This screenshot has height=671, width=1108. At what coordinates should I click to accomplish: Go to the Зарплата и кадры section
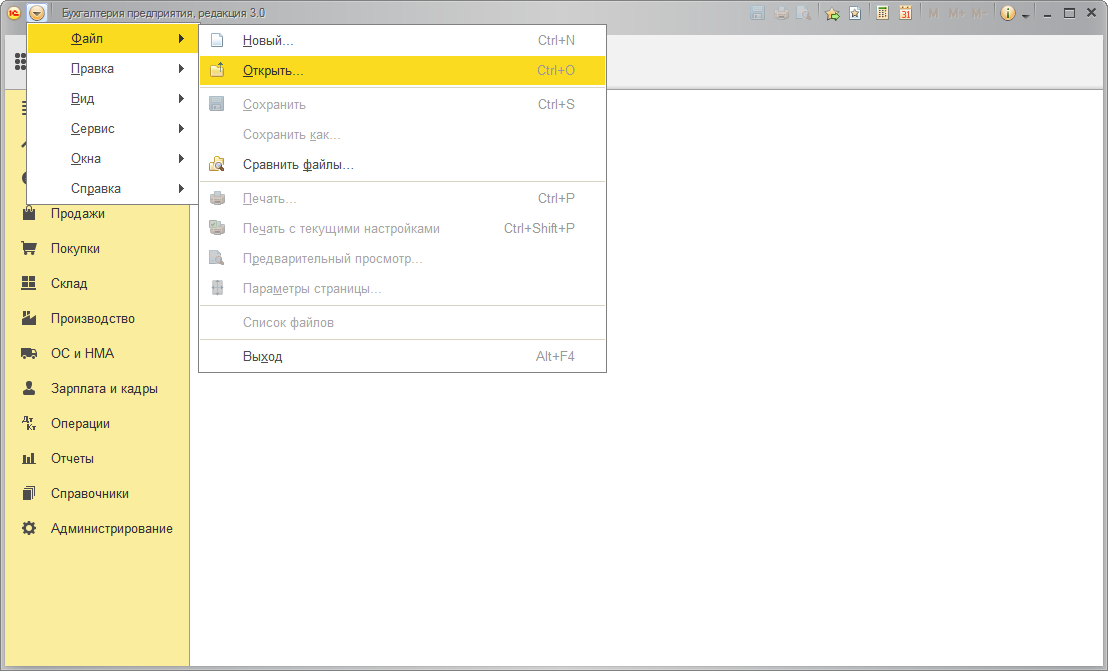[104, 389]
